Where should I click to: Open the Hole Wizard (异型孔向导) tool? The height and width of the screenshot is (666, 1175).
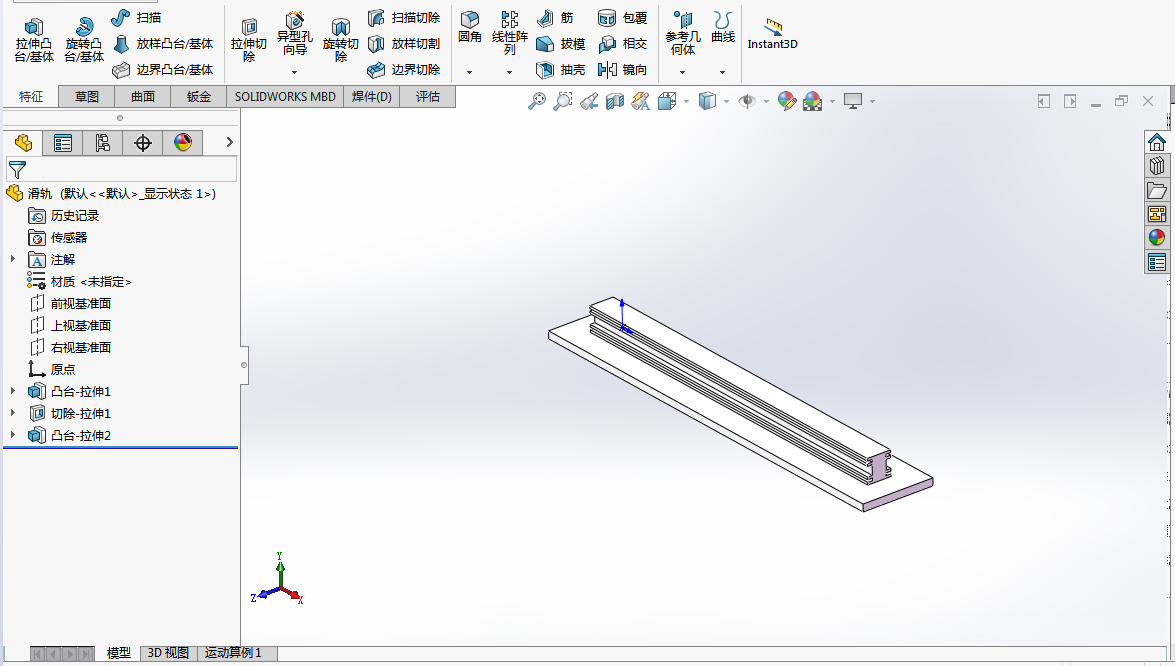pos(294,34)
